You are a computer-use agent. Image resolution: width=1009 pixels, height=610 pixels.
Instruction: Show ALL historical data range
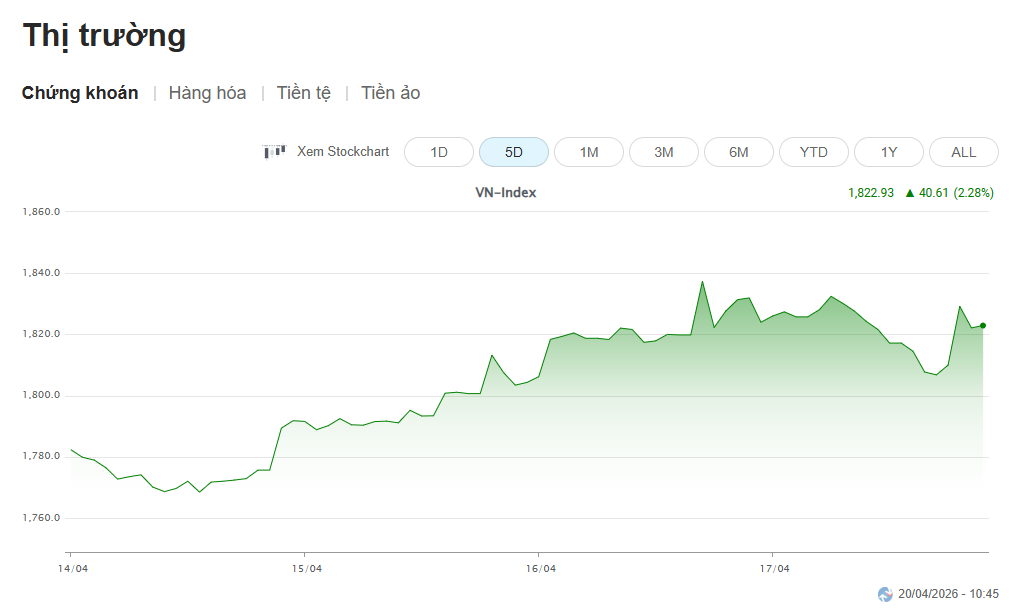point(963,152)
